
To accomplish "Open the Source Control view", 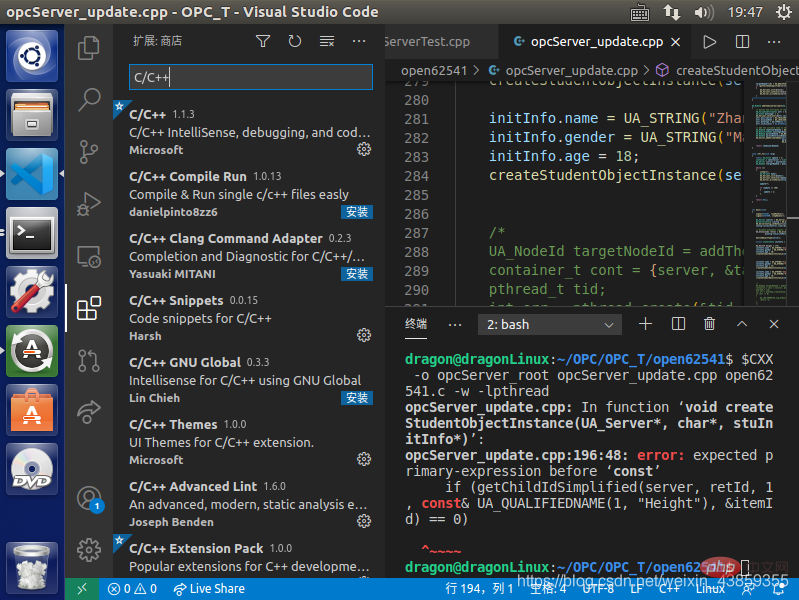I will pyautogui.click(x=89, y=152).
